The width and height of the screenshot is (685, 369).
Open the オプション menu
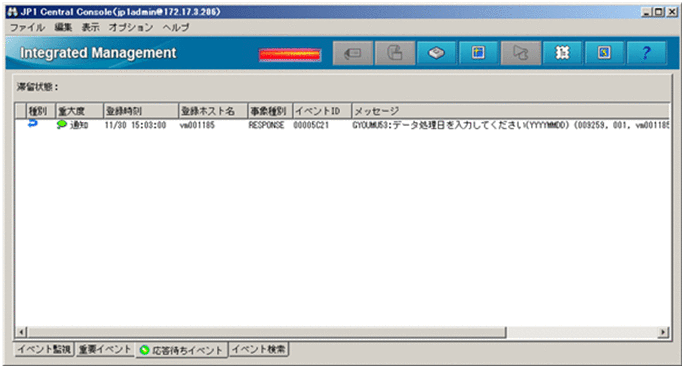(x=131, y=28)
